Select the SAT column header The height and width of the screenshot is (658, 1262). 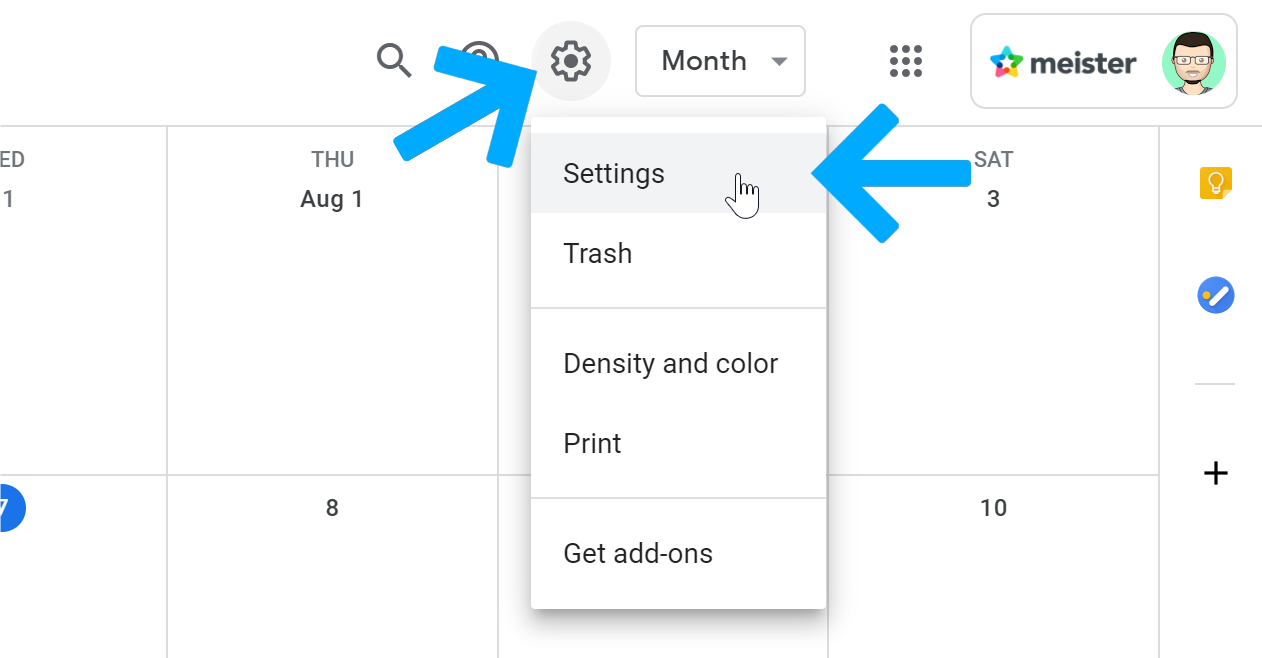click(993, 158)
